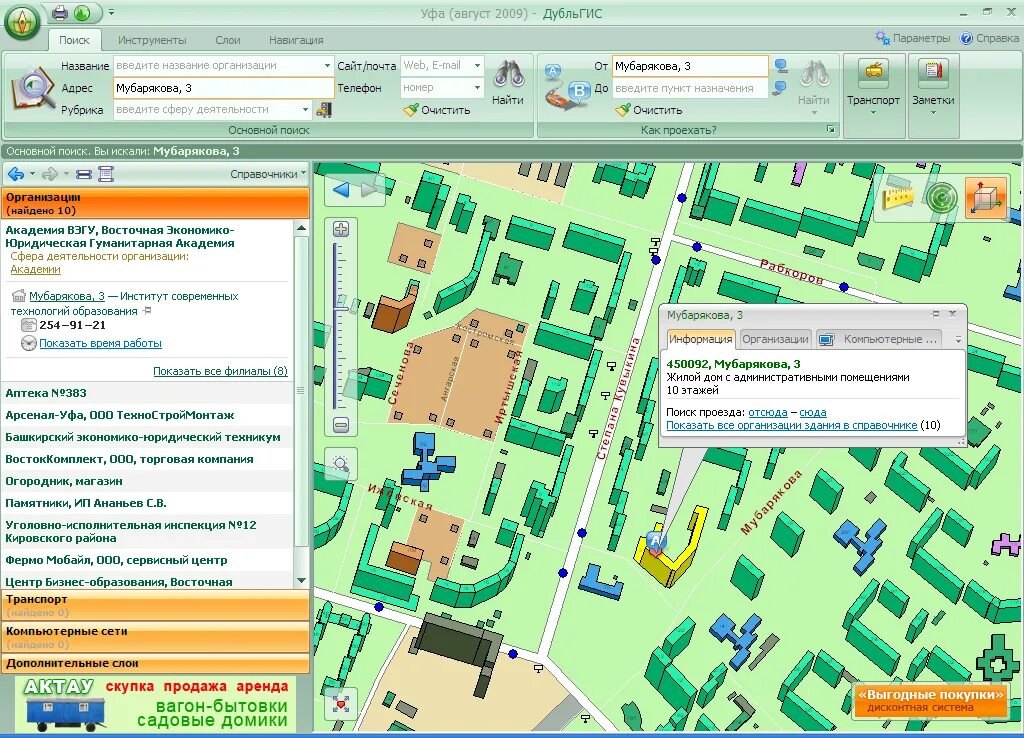Click the printer icon in quick access toolbar
Screen dimensions: 1024x738
[59, 12]
